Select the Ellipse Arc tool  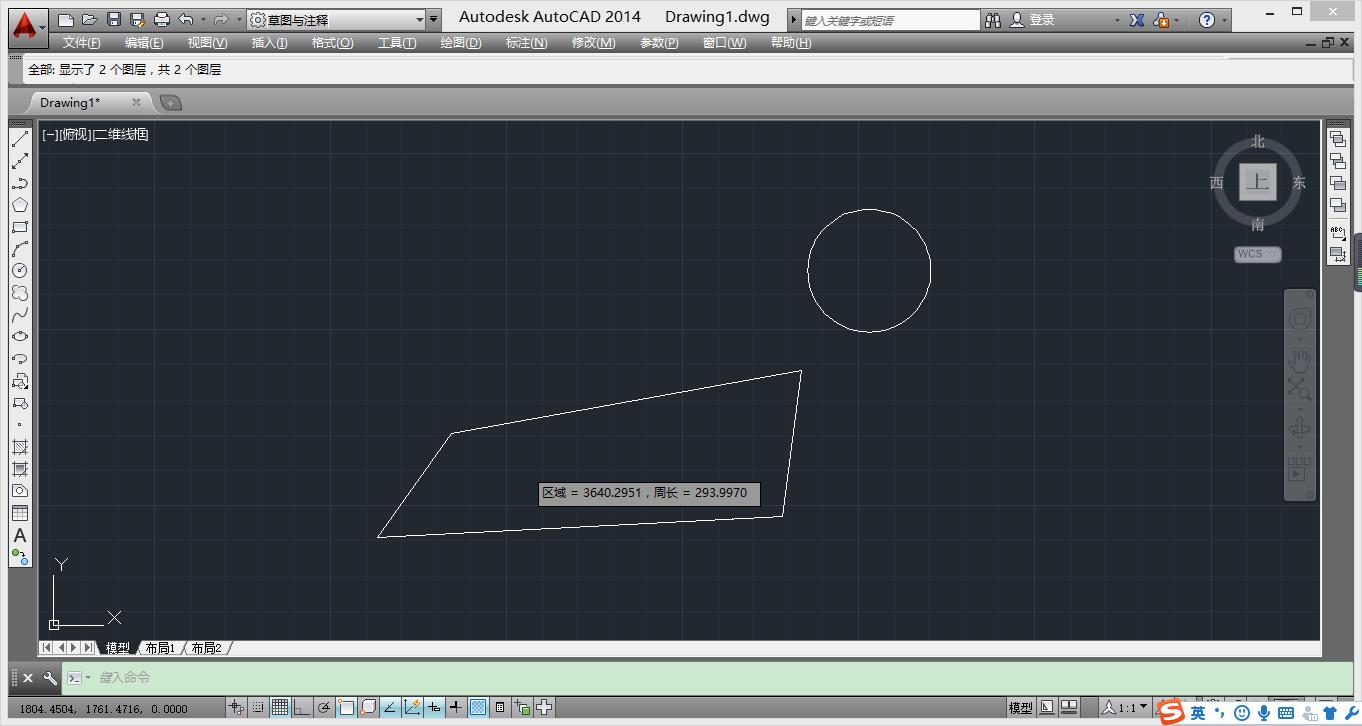click(20, 359)
